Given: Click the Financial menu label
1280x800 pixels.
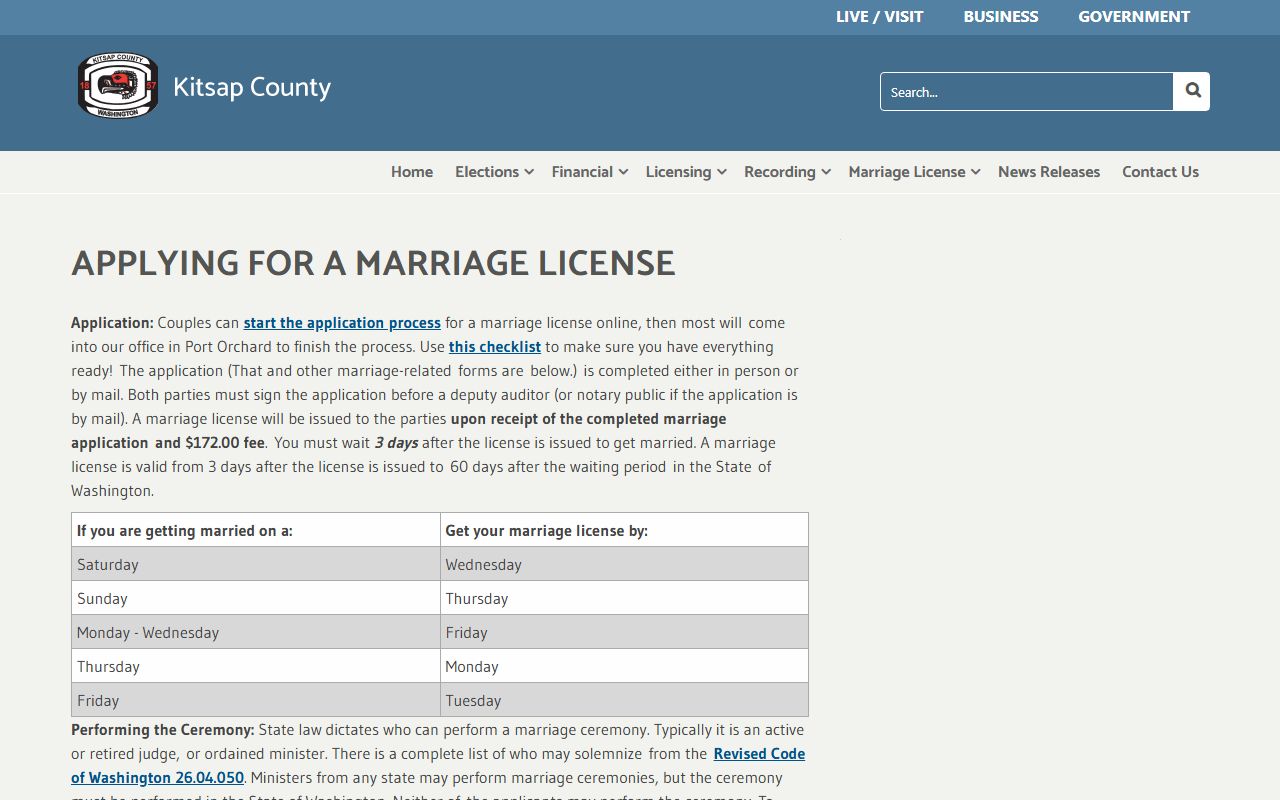Looking at the screenshot, I should click(x=582, y=172).
